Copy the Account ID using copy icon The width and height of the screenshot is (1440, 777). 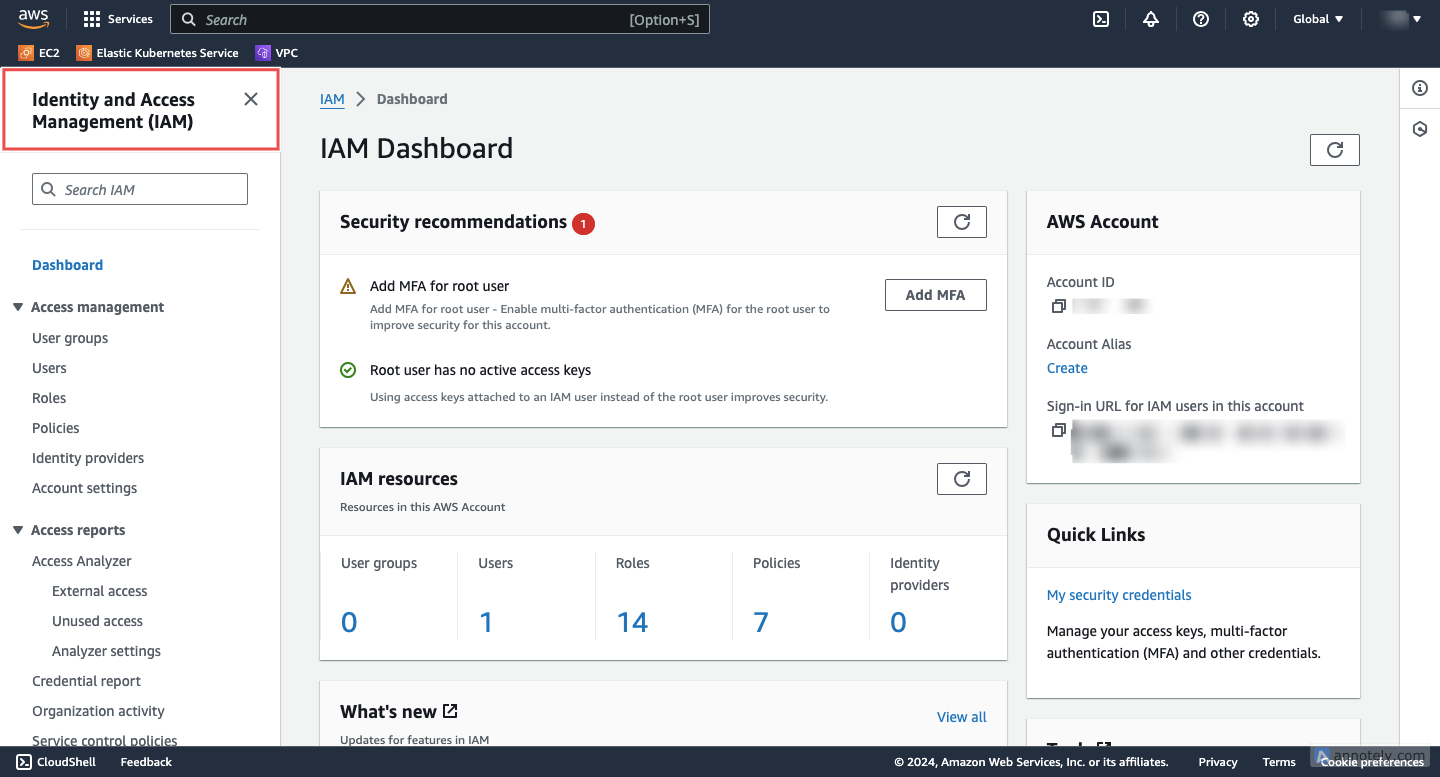pos(1058,306)
